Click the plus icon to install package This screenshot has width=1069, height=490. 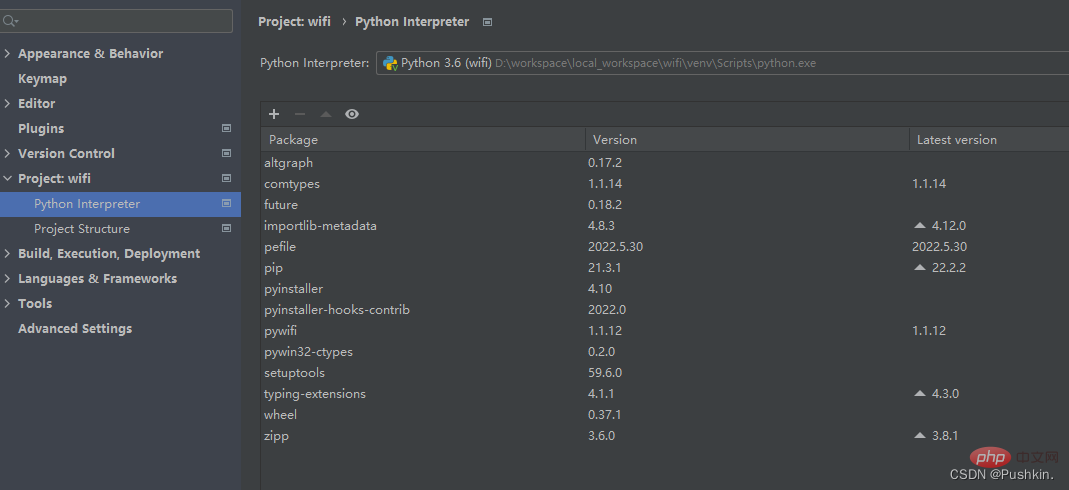274,114
